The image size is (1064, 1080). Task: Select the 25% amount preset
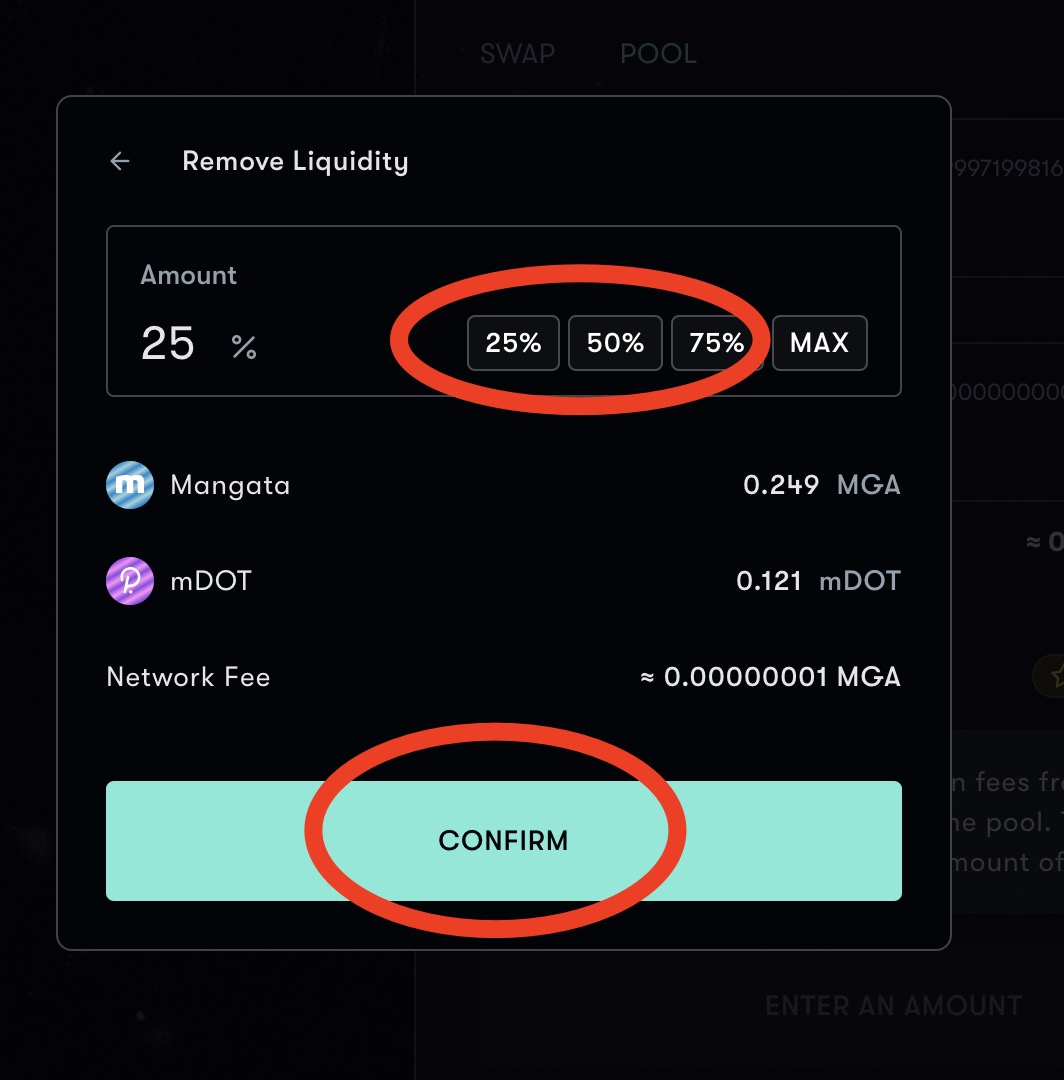point(513,343)
